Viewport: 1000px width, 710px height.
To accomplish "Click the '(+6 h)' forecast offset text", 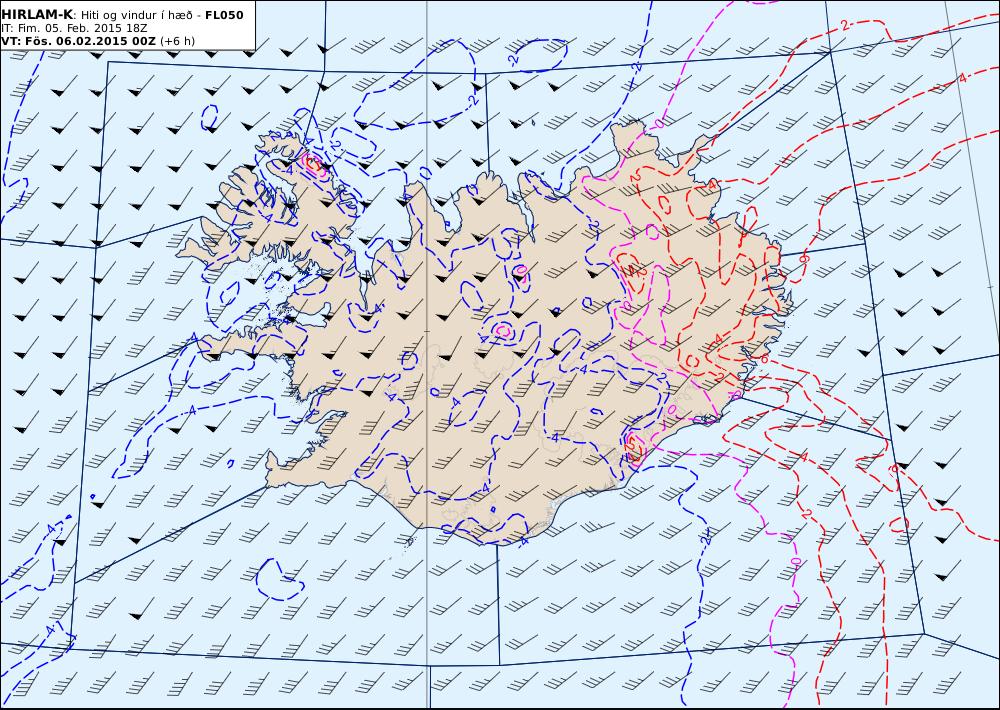I will pos(177,41).
